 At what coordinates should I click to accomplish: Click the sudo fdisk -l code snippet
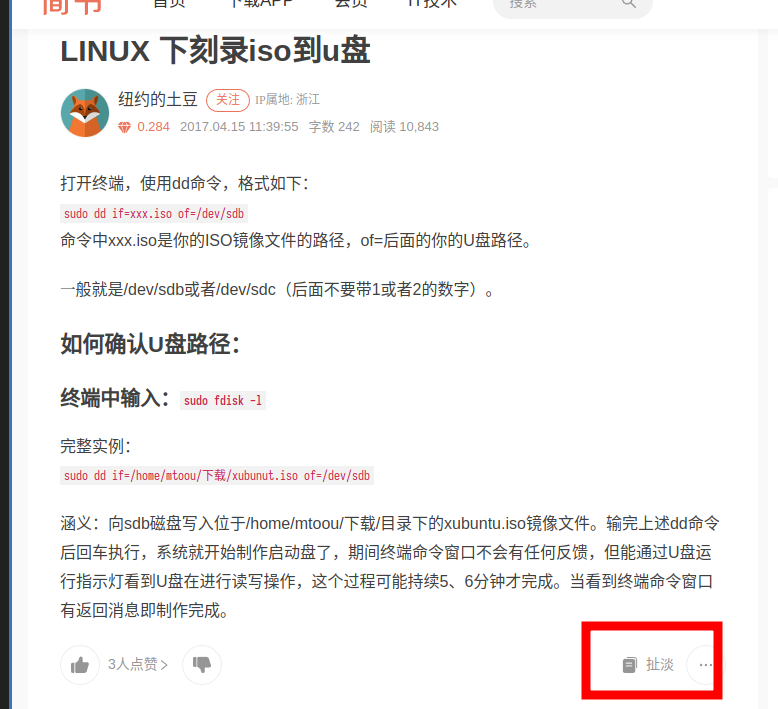coord(223,400)
